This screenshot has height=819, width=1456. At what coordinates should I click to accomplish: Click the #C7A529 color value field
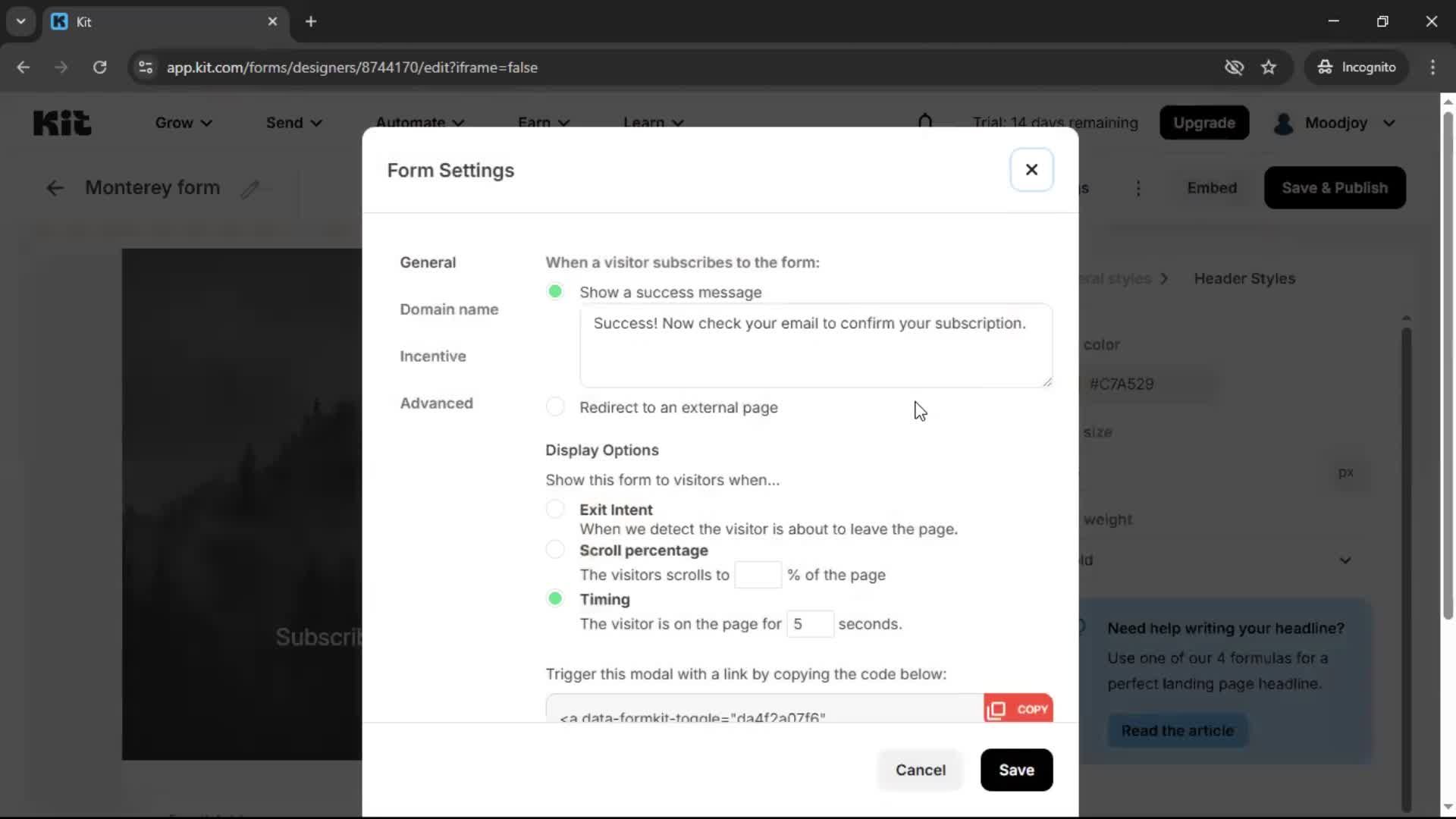(x=1122, y=384)
